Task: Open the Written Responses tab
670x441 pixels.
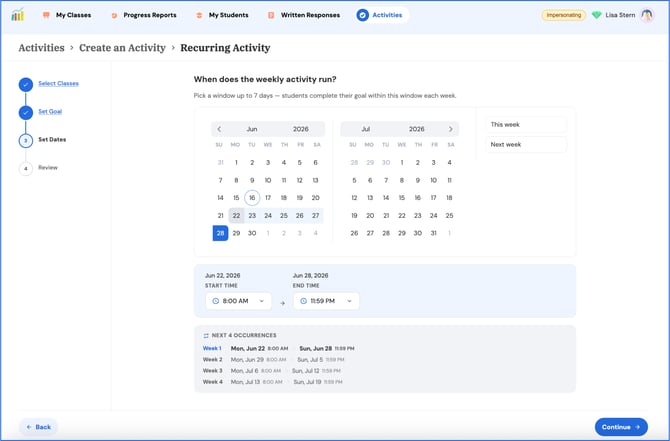Action: (304, 15)
